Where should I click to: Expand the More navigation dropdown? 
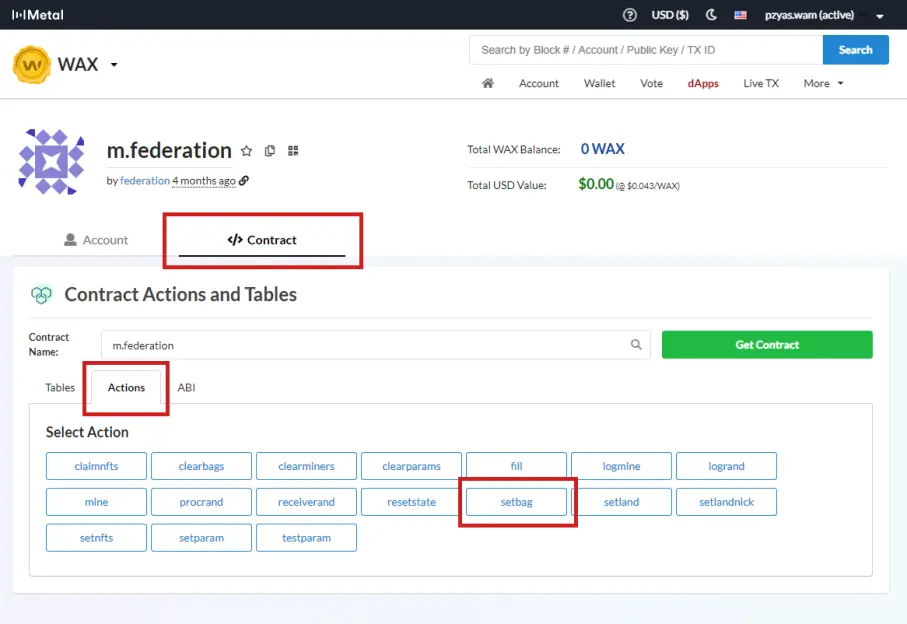click(823, 83)
